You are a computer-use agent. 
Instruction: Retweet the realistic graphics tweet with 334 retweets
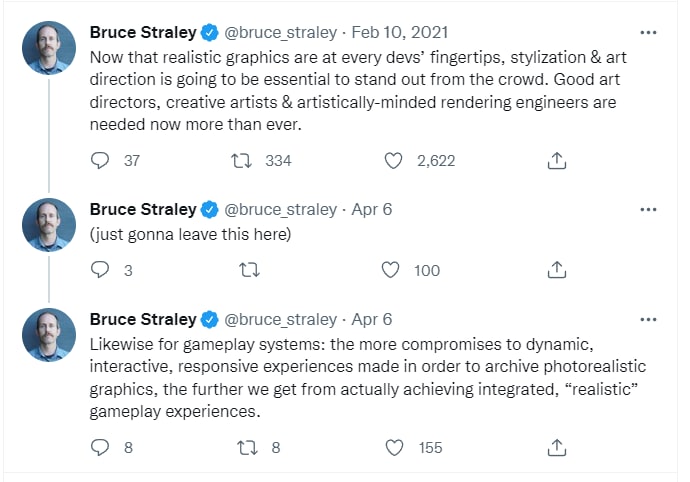(x=241, y=160)
